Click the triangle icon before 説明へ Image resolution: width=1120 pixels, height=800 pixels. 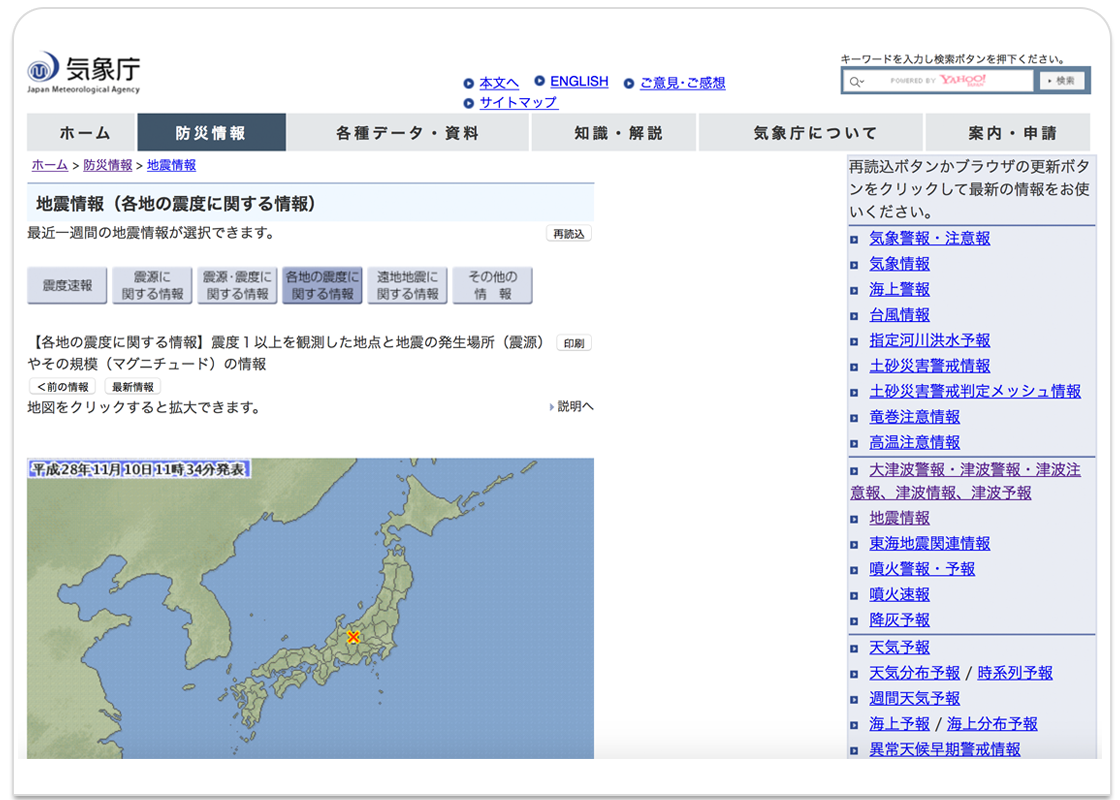coord(553,406)
